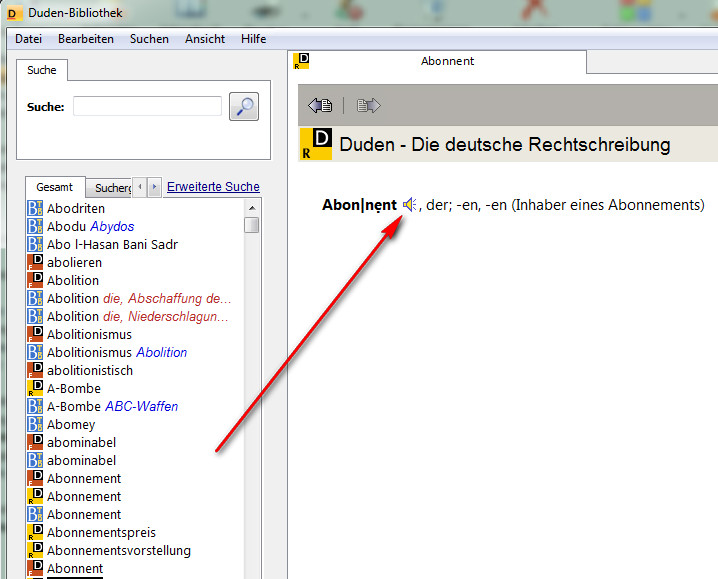This screenshot has height=579, width=718.
Task: Click the magnifier search button
Action: (244, 106)
